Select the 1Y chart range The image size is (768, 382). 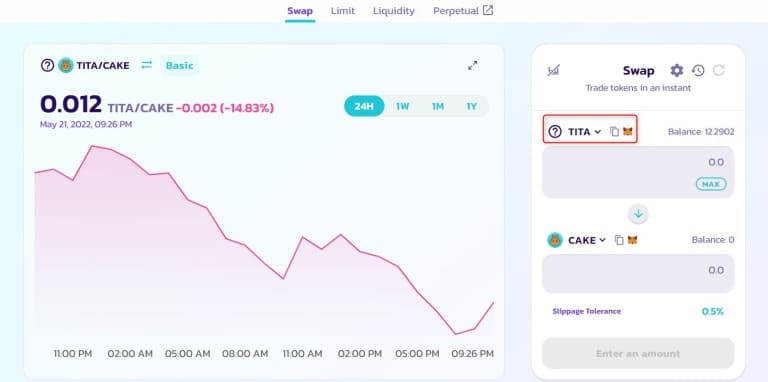click(471, 106)
